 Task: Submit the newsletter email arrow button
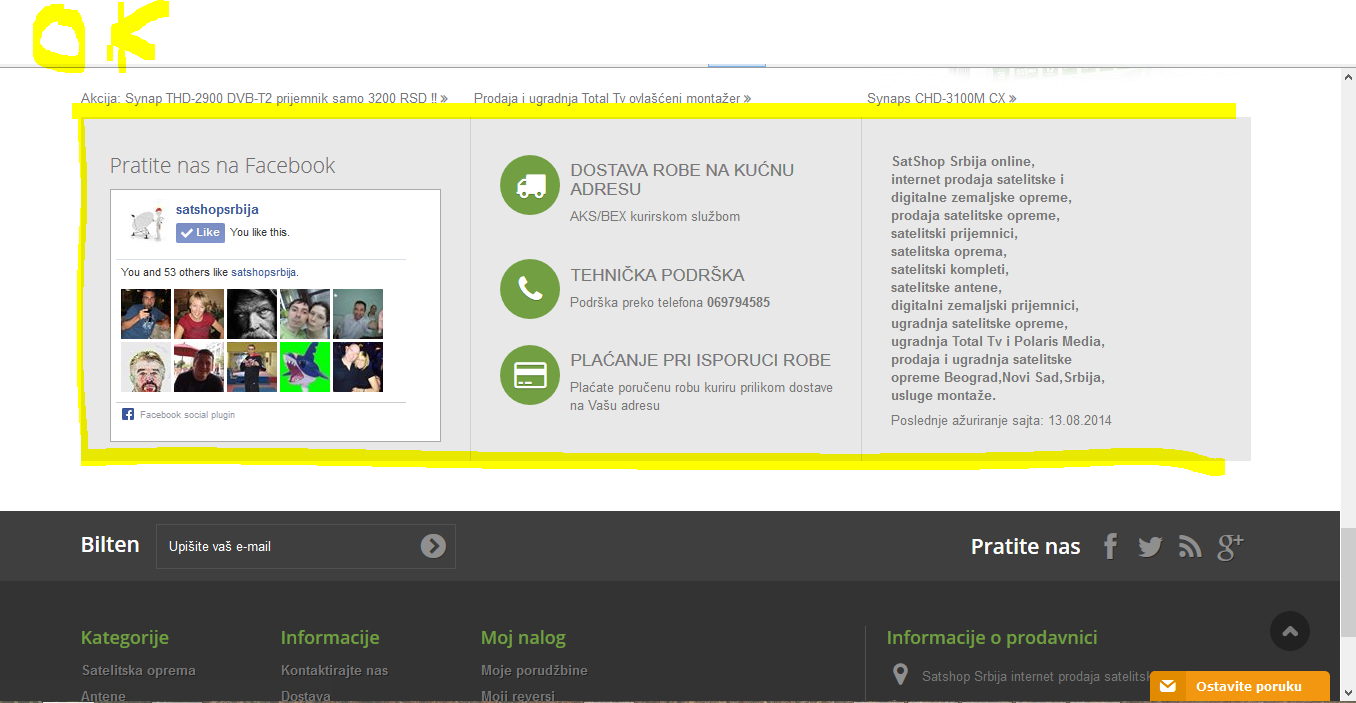pyautogui.click(x=433, y=546)
